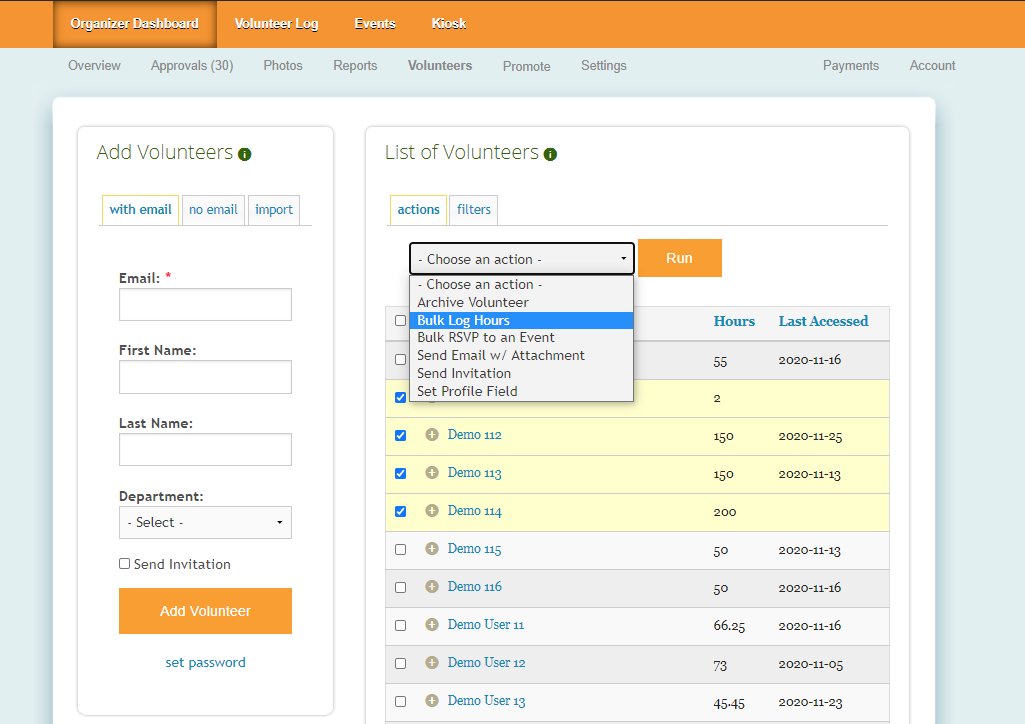The width and height of the screenshot is (1025, 724).
Task: Click the info icon beside Add Volunteers
Action: click(x=245, y=155)
